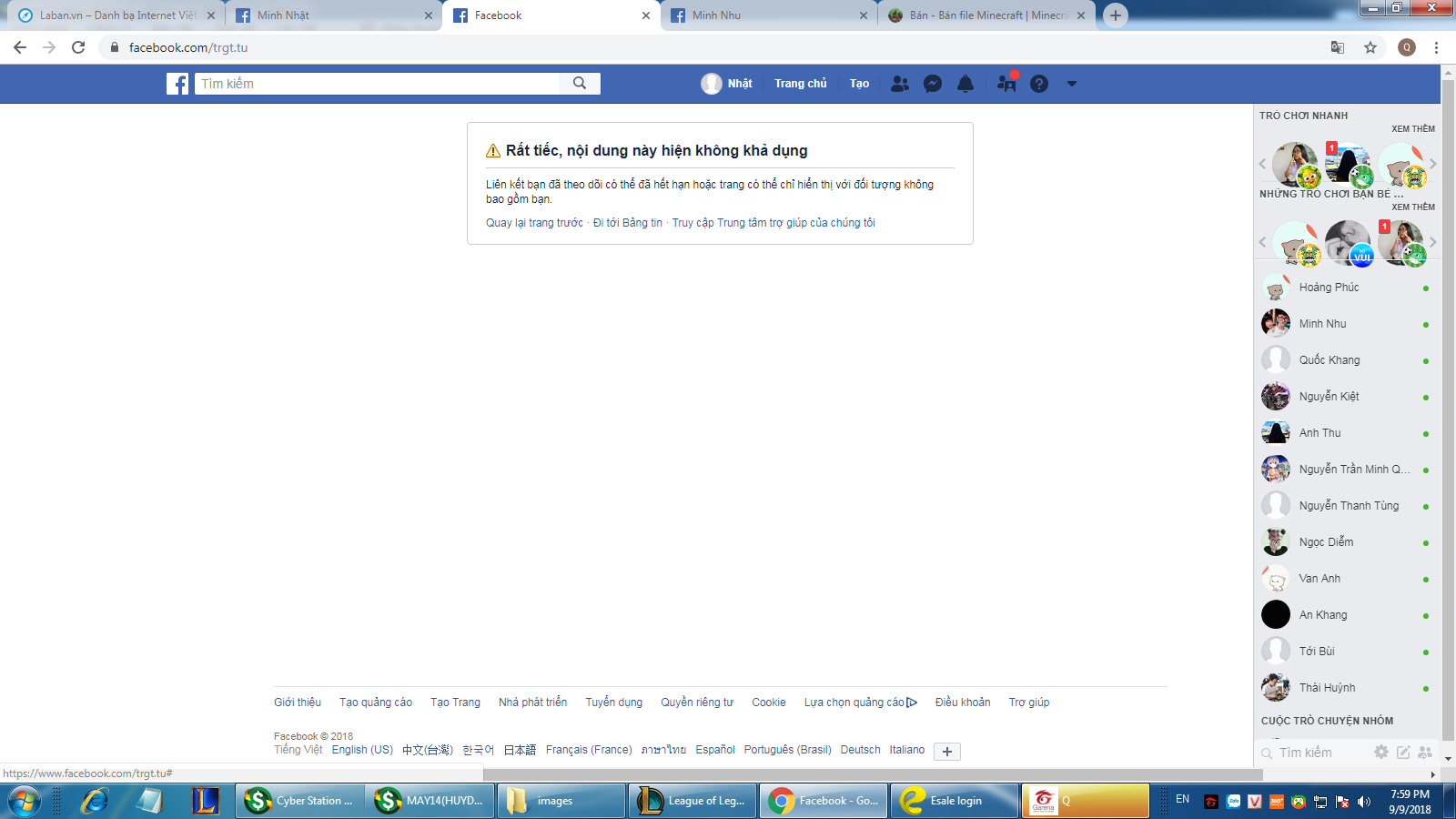Click the Quay lại trang trước link

coord(534,223)
